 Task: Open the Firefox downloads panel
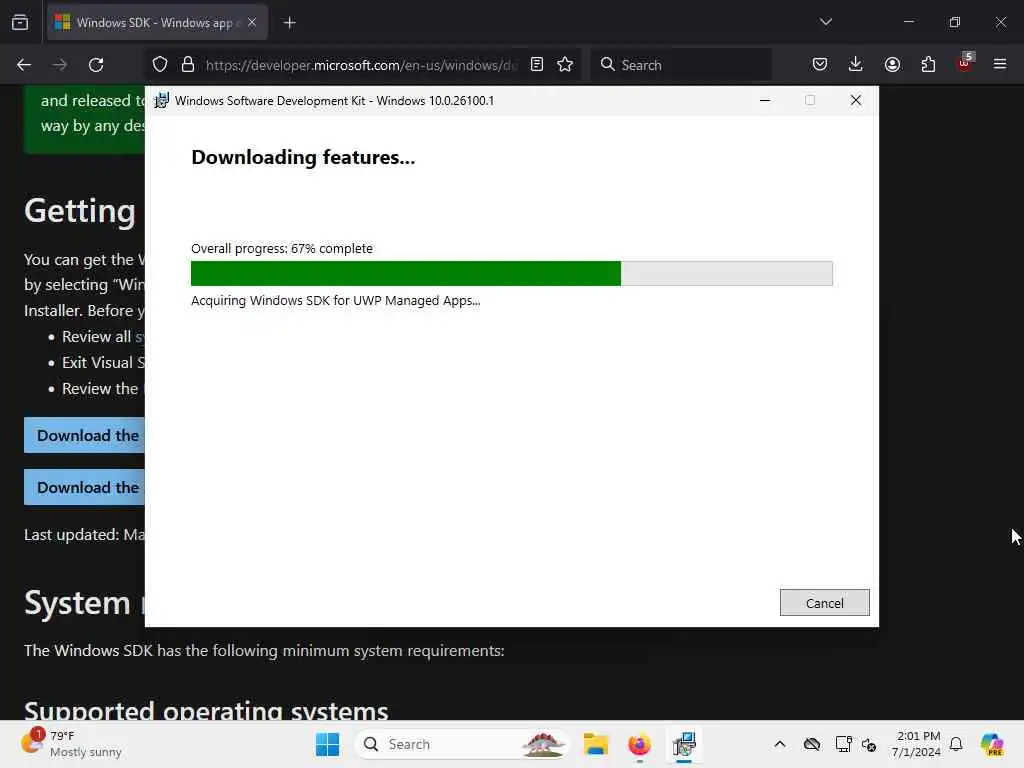pos(856,65)
